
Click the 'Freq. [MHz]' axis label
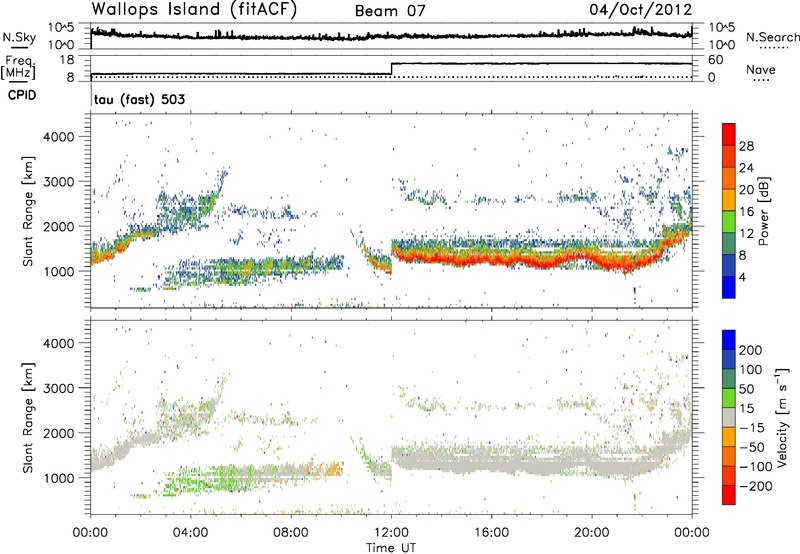(x=19, y=68)
